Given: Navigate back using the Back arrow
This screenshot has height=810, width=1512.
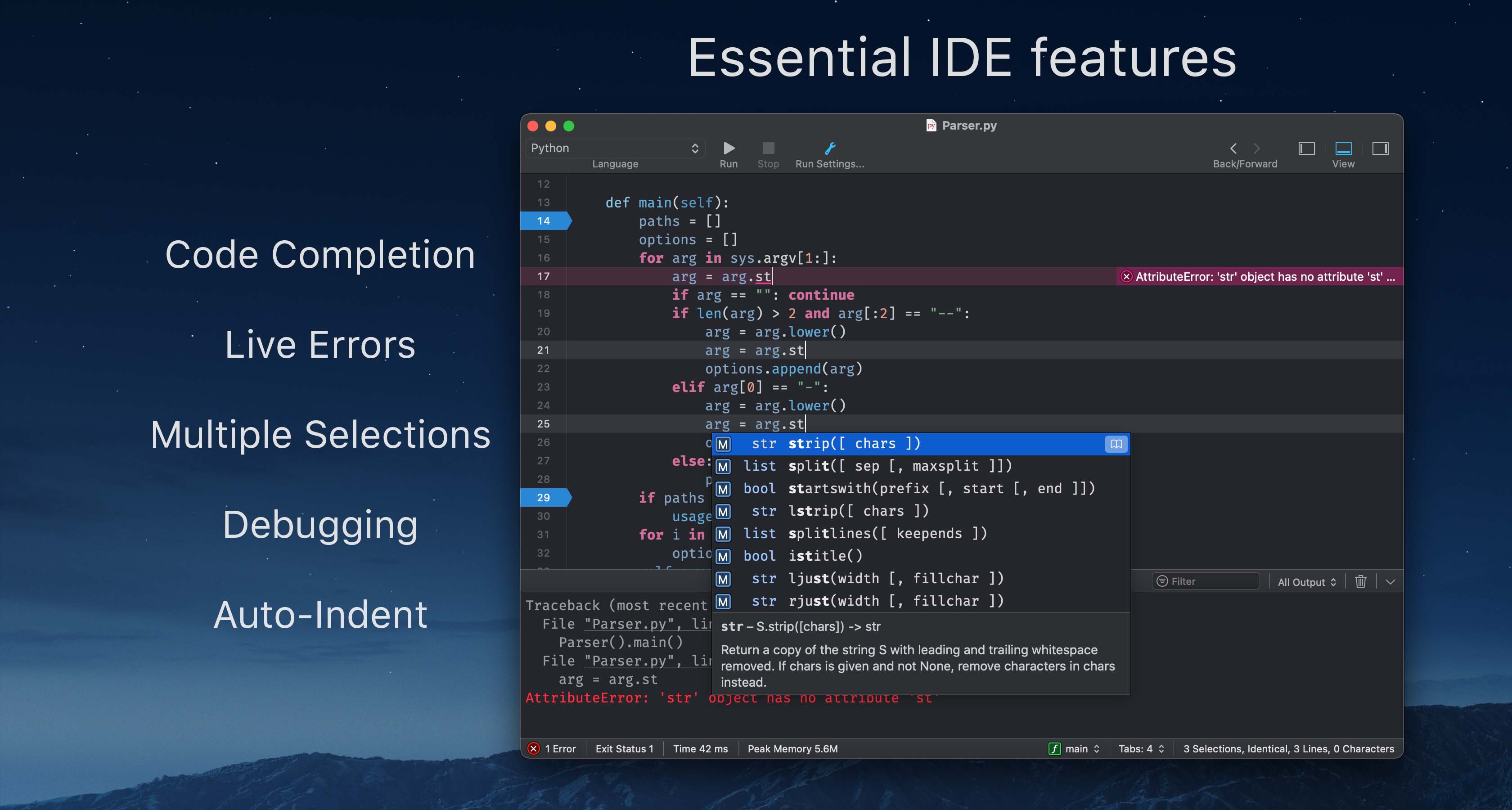Looking at the screenshot, I should (x=1234, y=148).
